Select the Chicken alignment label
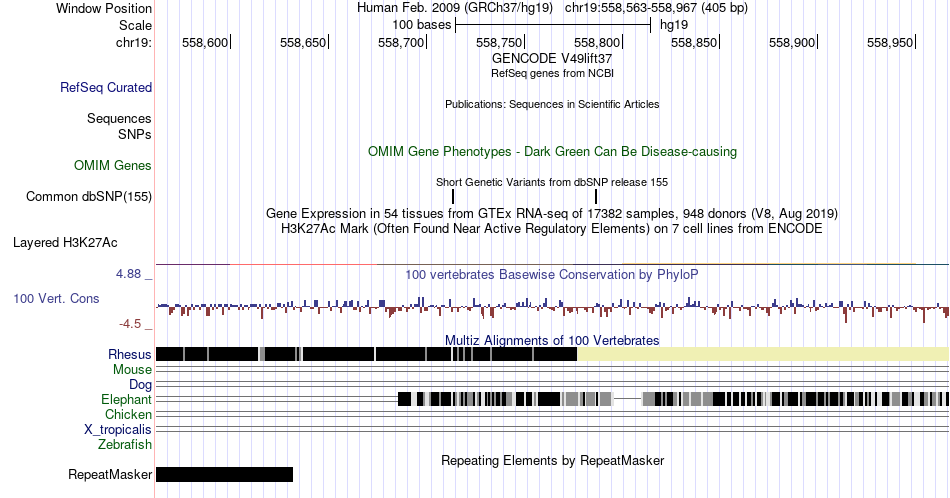The height and width of the screenshot is (498, 950). [x=128, y=414]
